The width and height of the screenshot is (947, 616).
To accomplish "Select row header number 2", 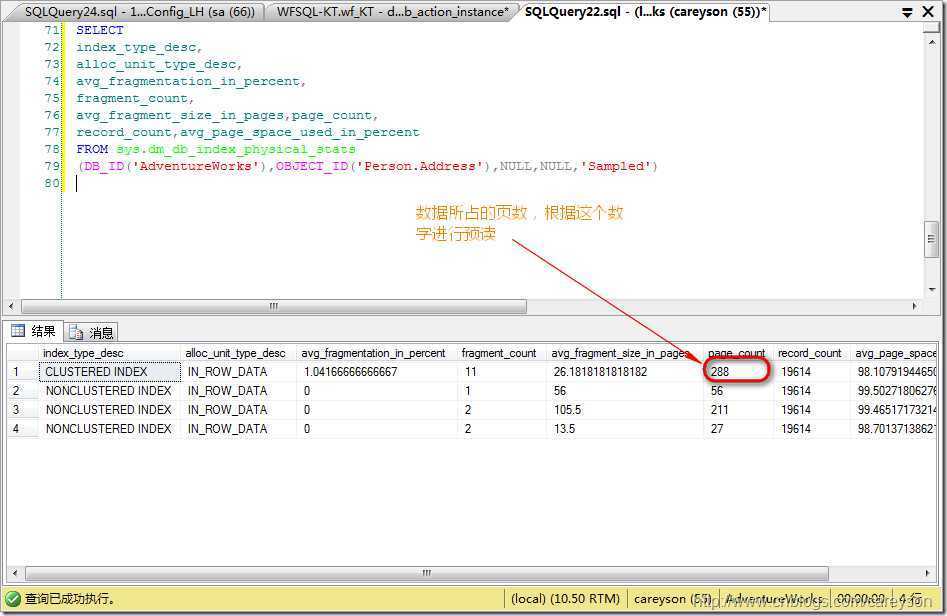I will 23,391.
